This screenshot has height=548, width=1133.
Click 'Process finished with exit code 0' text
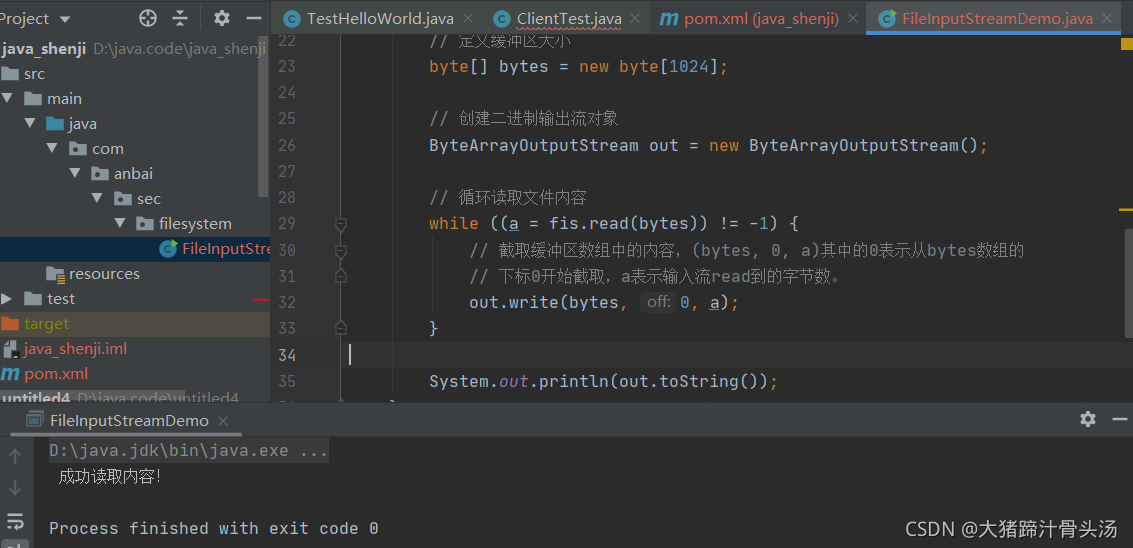click(214, 528)
